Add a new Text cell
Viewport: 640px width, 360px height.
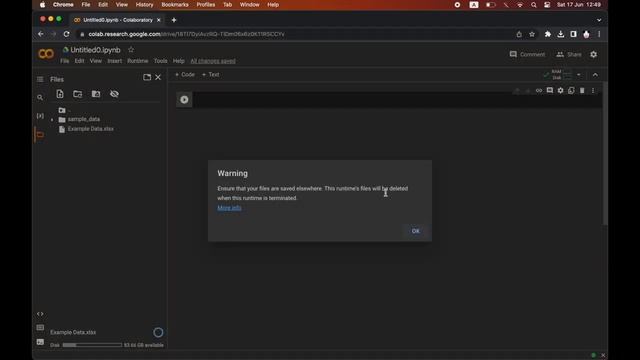(x=211, y=75)
